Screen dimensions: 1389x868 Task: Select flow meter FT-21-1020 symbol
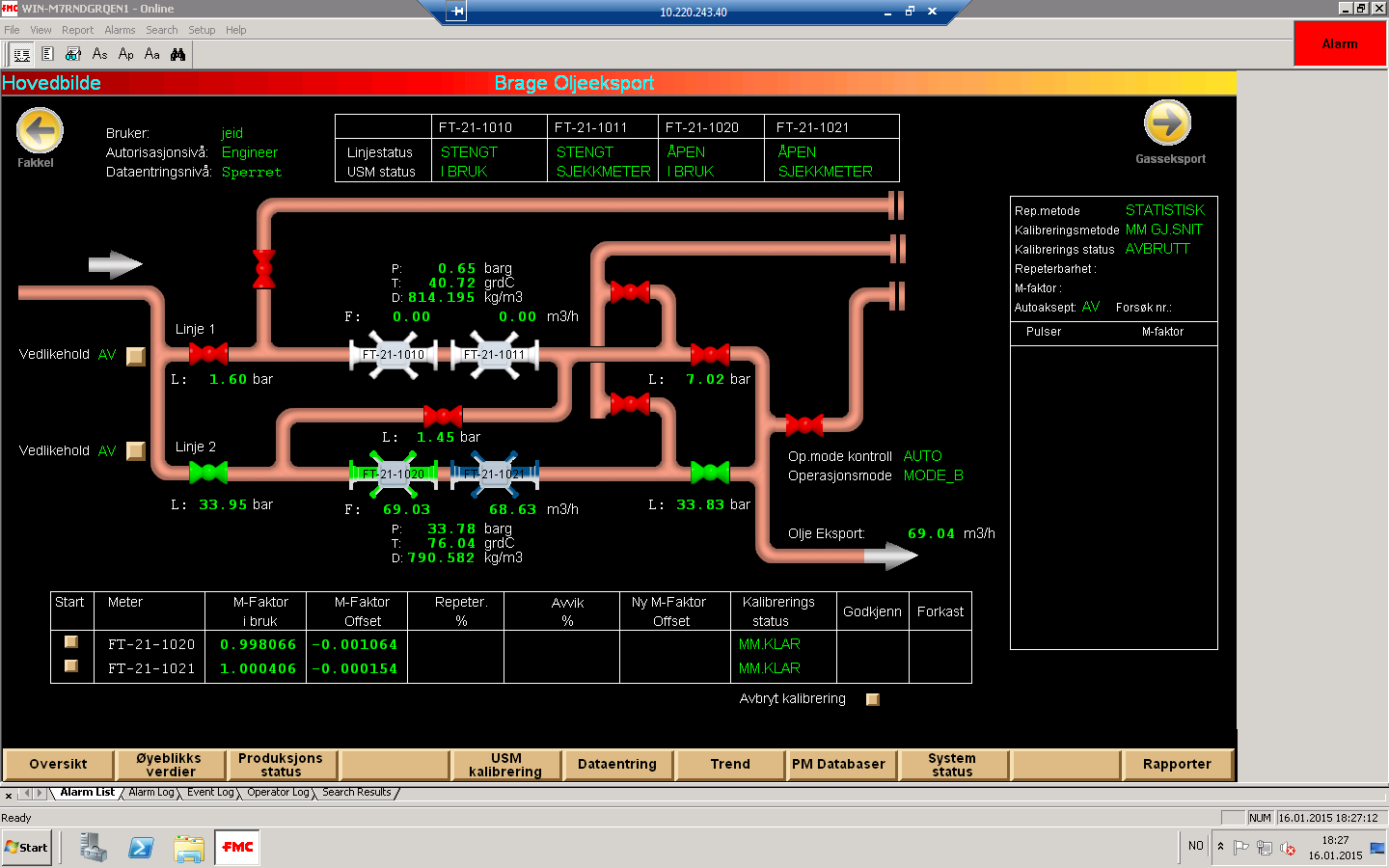[x=394, y=474]
